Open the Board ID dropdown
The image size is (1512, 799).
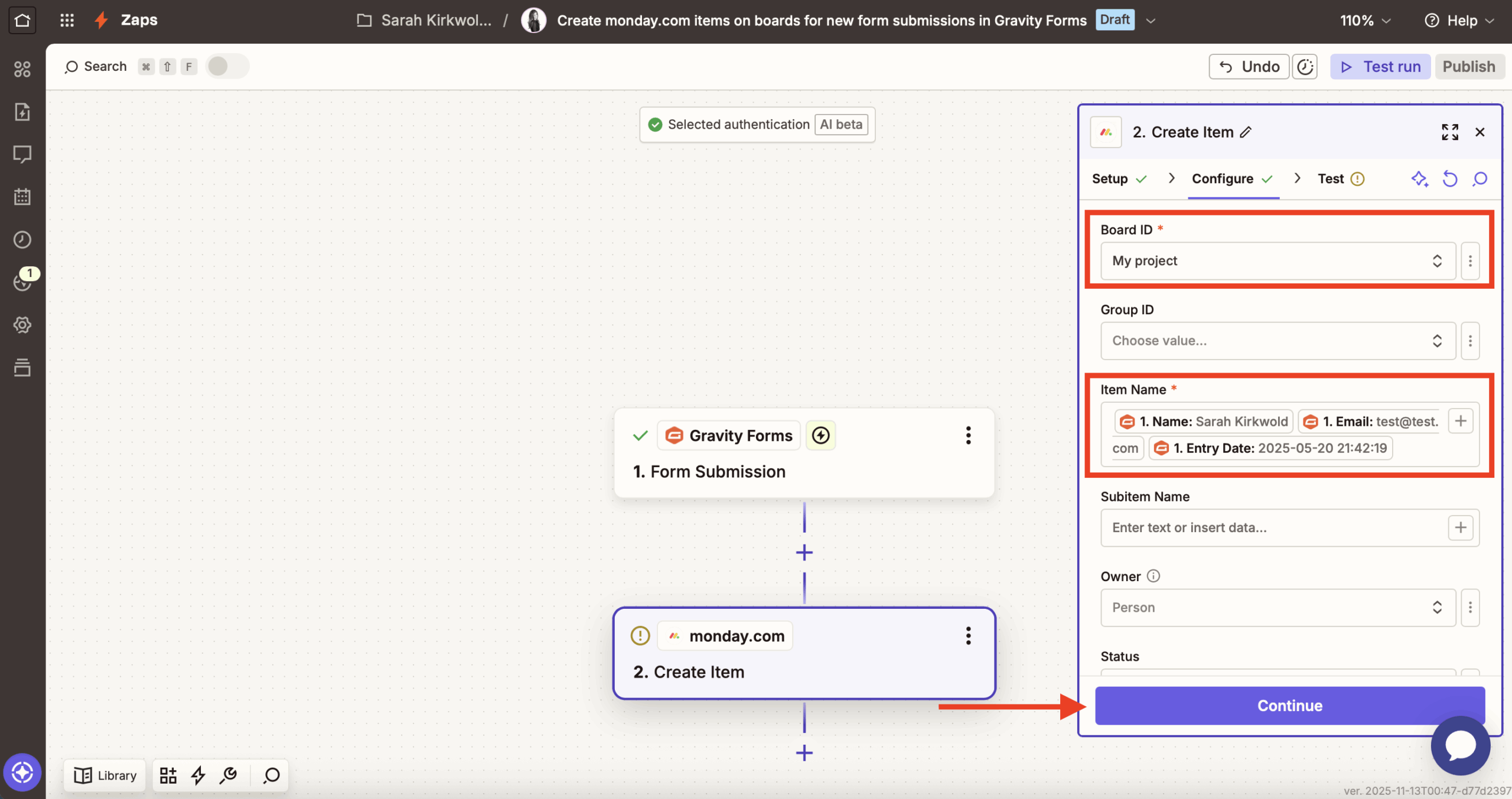click(1277, 260)
